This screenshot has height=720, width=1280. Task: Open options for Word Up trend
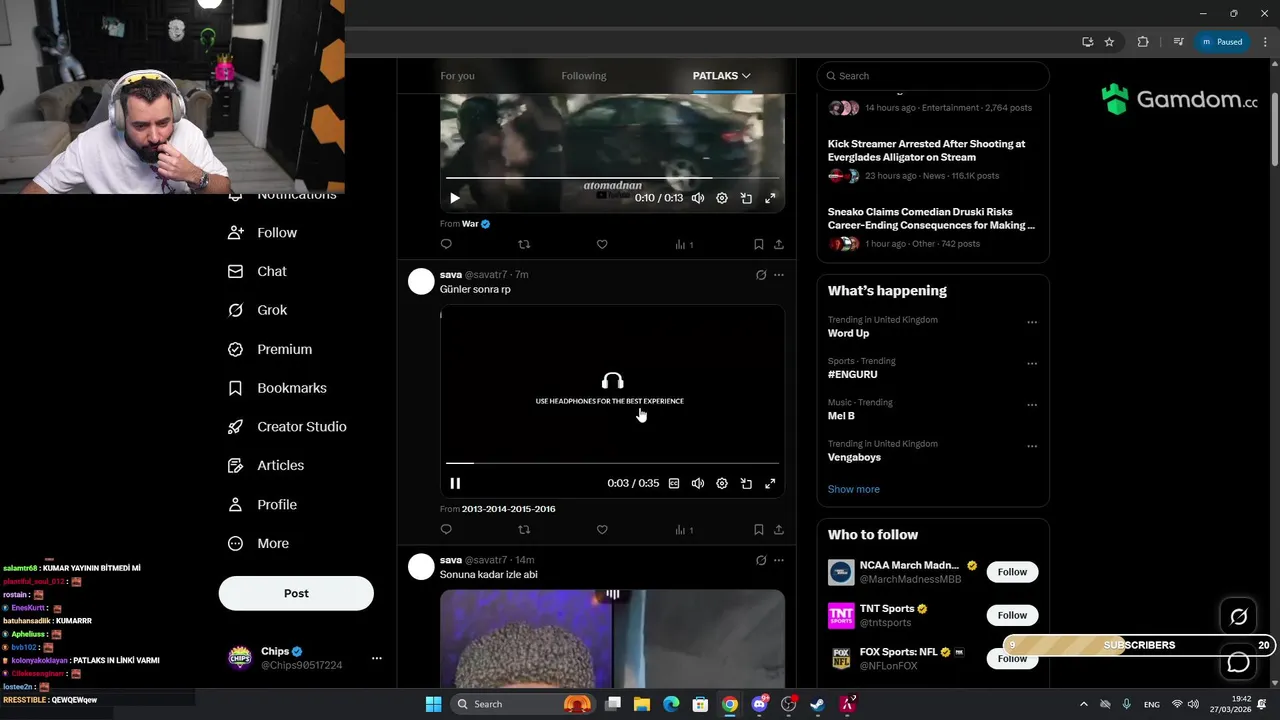coord(1032,323)
